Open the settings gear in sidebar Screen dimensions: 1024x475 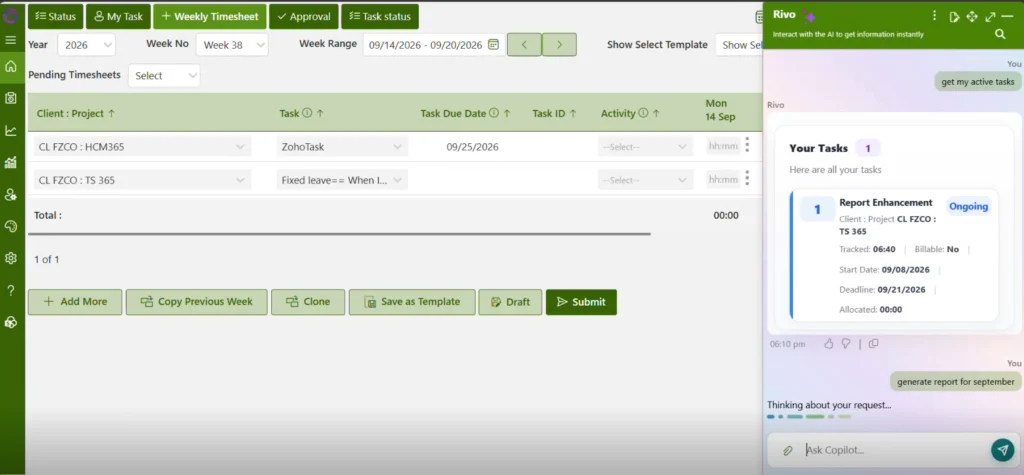10,258
